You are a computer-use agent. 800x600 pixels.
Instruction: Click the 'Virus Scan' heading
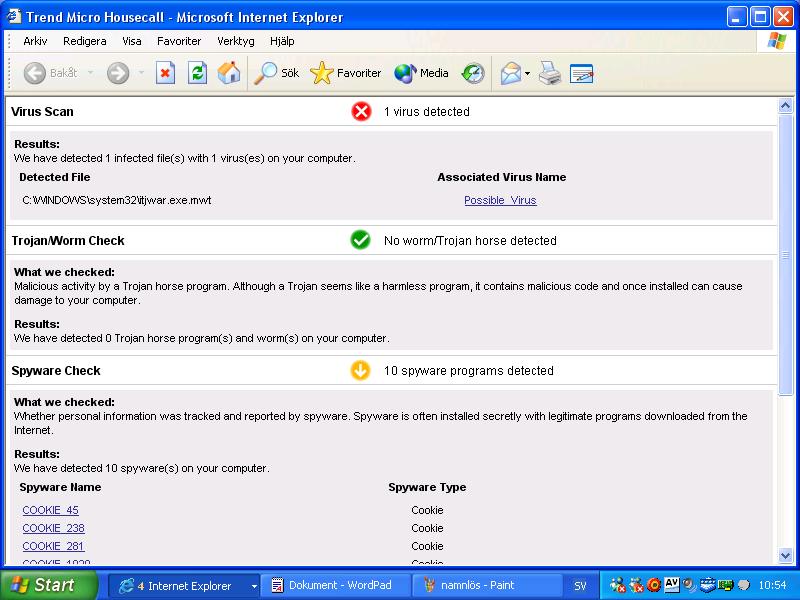click(42, 112)
